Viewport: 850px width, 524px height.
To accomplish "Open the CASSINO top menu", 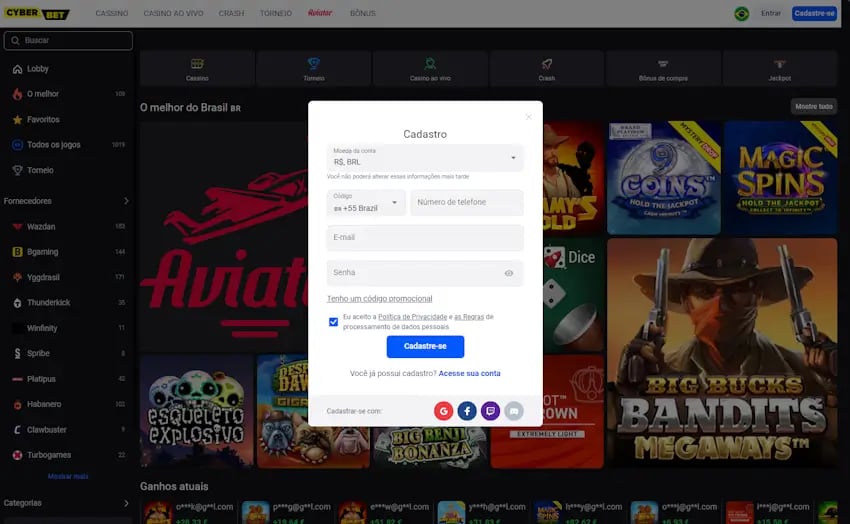I will point(112,13).
